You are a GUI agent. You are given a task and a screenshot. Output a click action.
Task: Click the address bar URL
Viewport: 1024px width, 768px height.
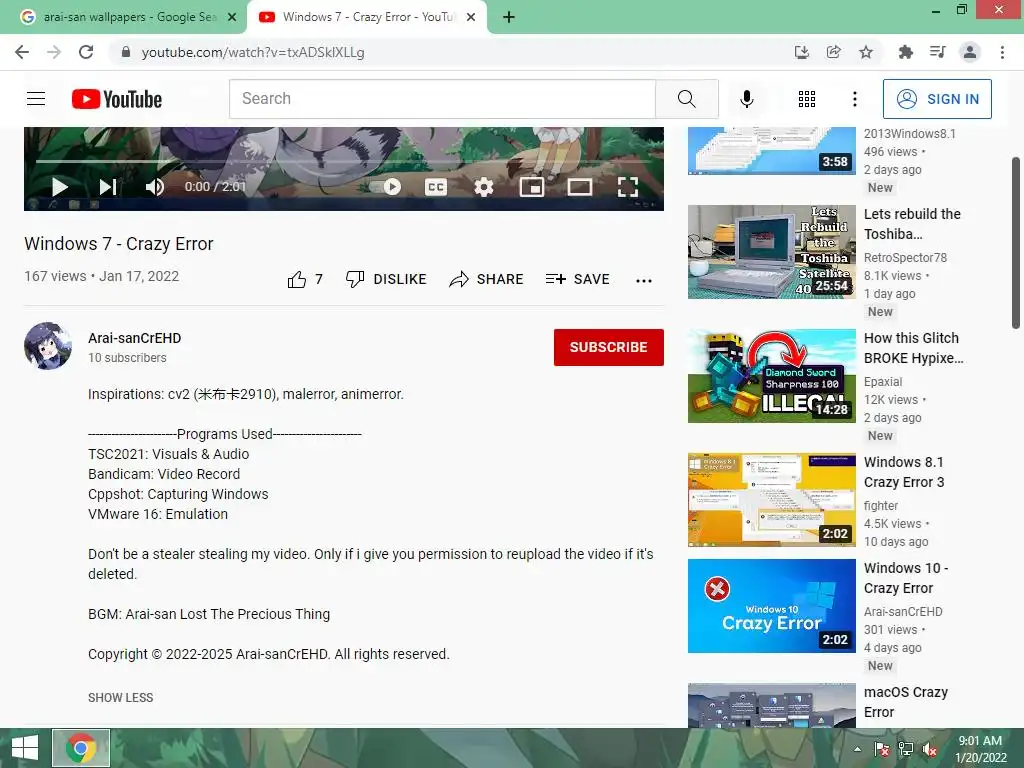click(x=253, y=52)
